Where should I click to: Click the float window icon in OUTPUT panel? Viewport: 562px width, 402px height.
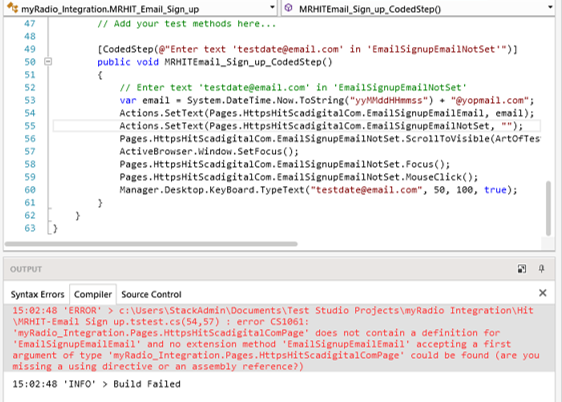point(522,269)
